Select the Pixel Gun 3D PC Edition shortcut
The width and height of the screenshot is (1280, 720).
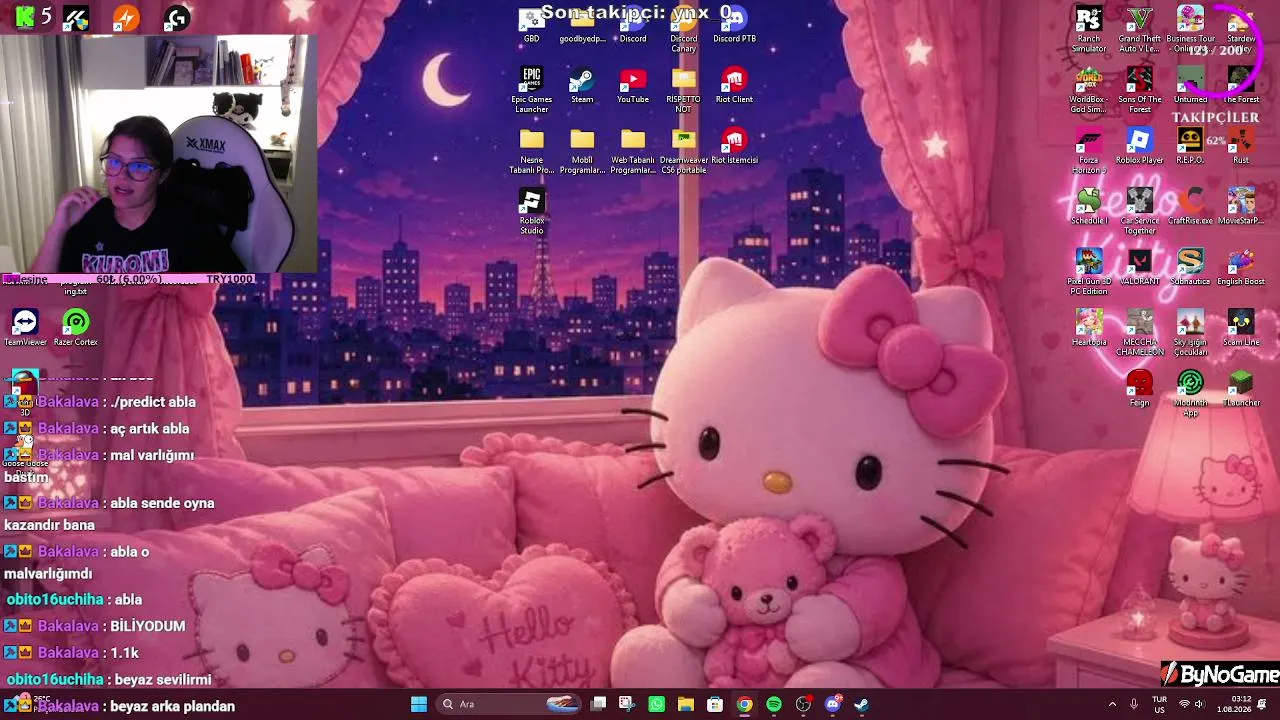tap(1089, 273)
